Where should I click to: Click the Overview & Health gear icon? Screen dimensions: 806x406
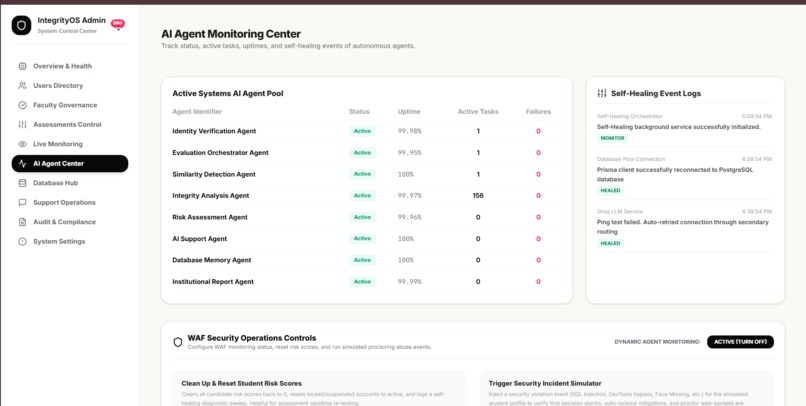22,66
